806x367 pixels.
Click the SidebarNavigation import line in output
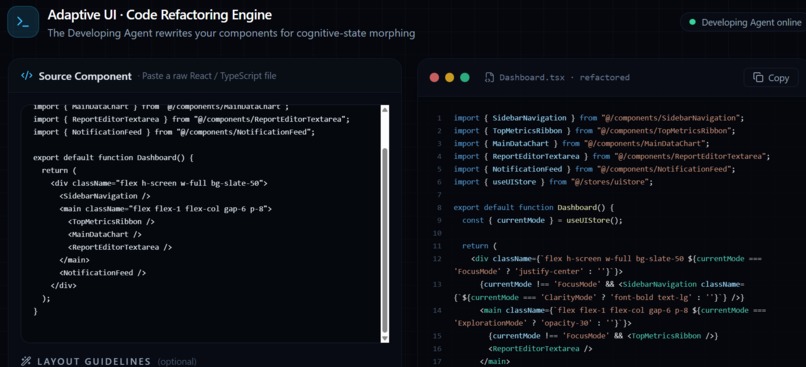tap(599, 118)
